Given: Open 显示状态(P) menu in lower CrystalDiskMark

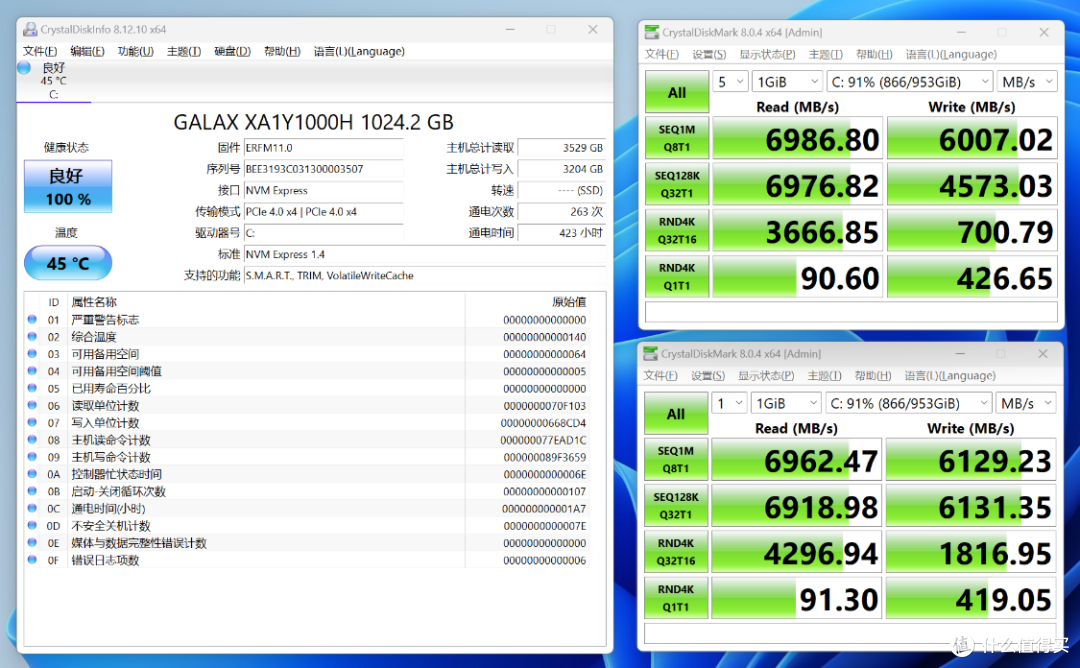Looking at the screenshot, I should click(x=766, y=376).
